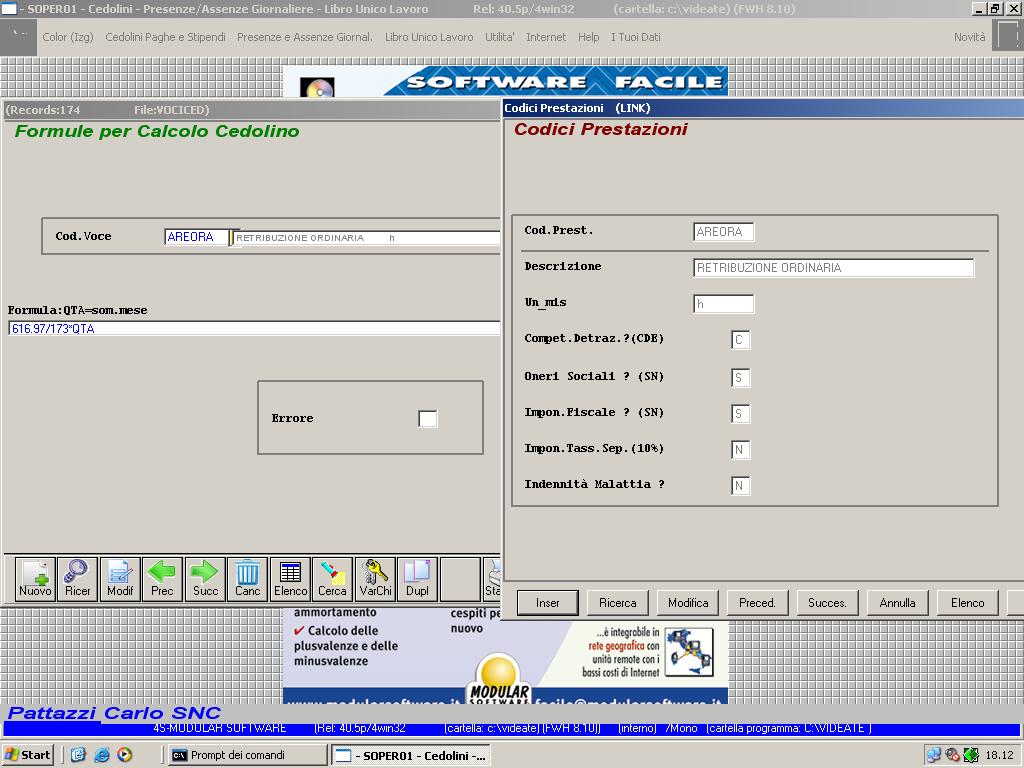Click the Modif edit icon

120,579
